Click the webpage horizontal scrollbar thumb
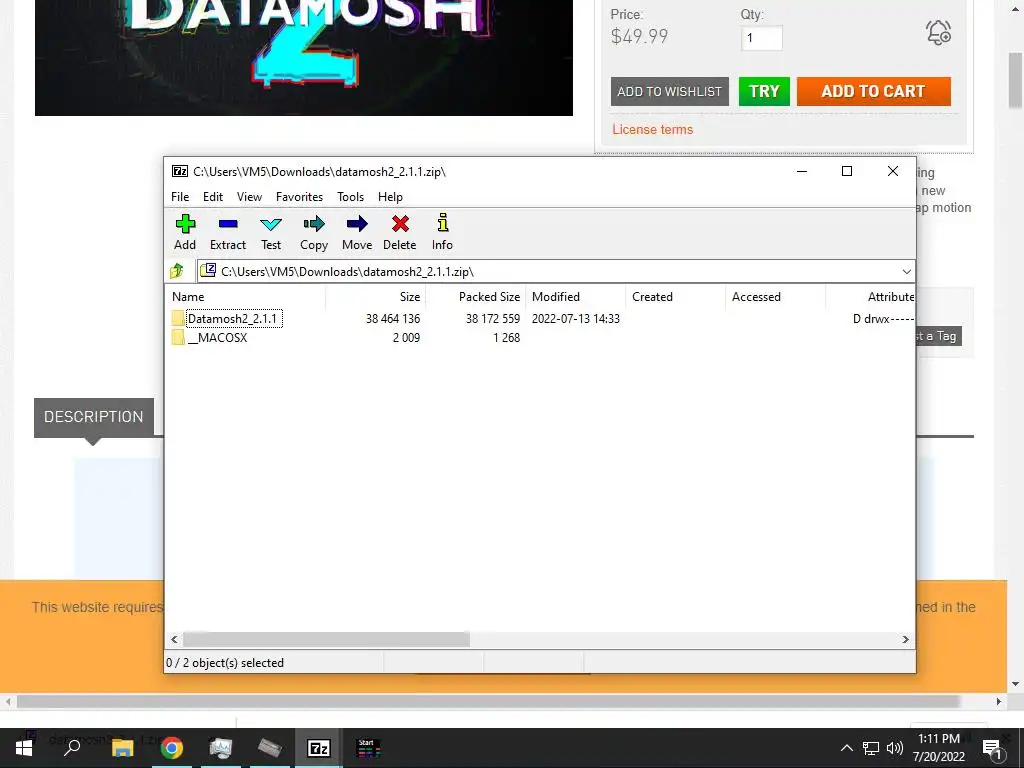Screen dimensions: 1024x768 point(488,701)
